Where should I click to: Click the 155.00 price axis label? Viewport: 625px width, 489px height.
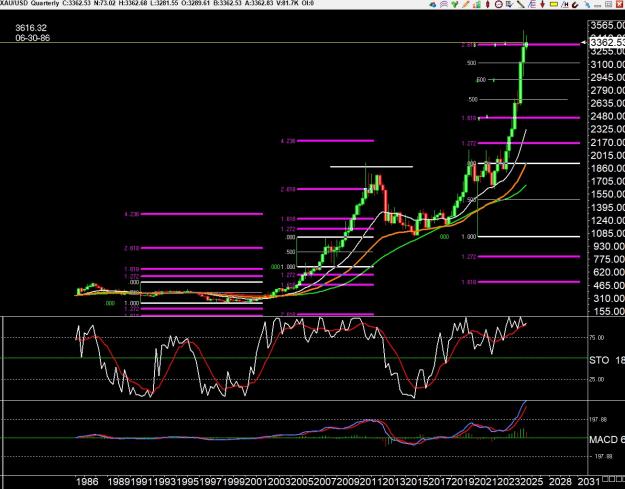(x=610, y=311)
